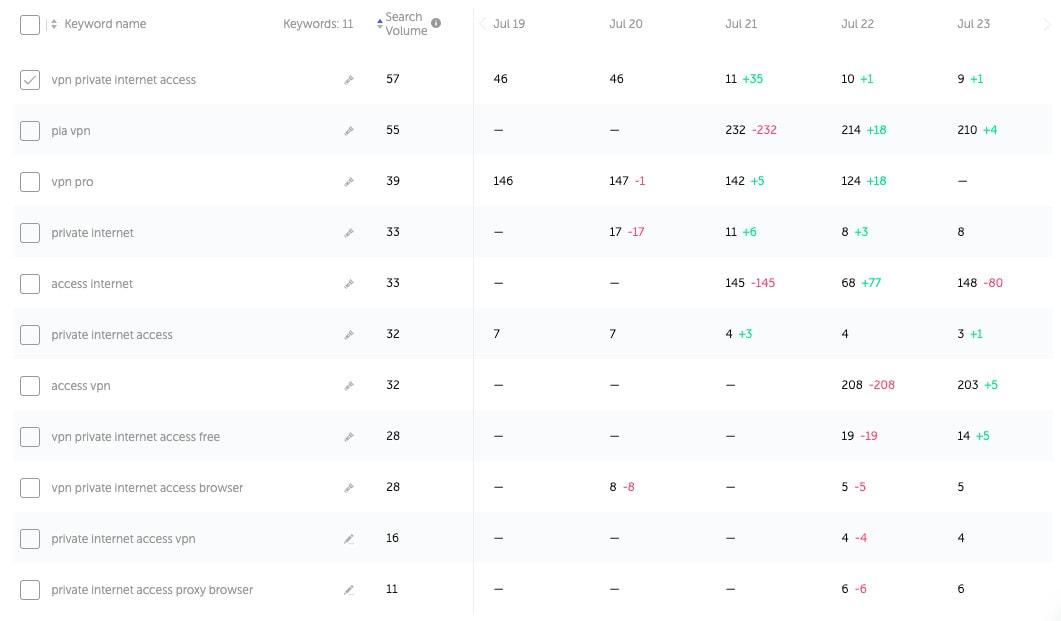Click 'vpn private internet access browser' keyword text
Image resolution: width=1061 pixels, height=621 pixels.
[x=147, y=488]
